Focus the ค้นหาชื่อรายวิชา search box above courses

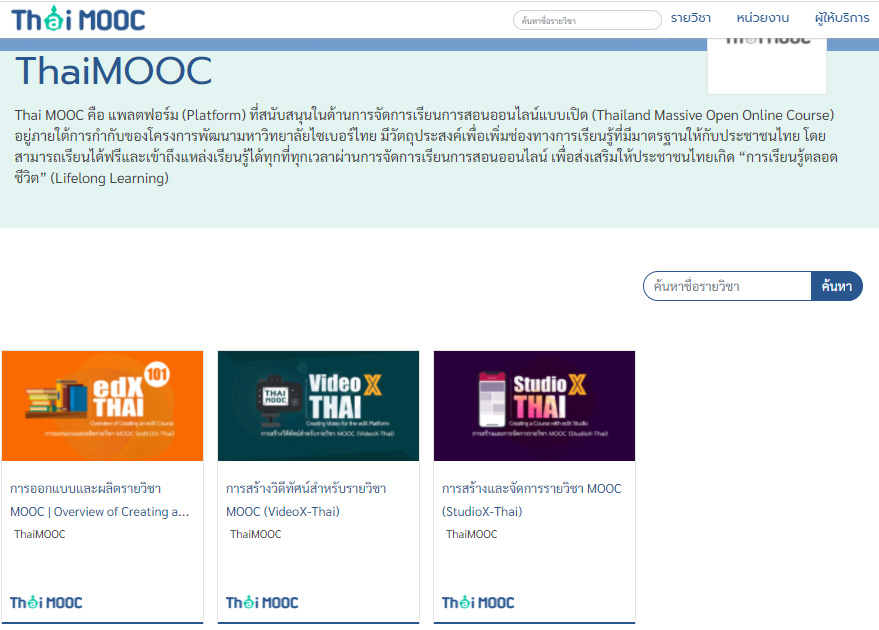(x=727, y=286)
